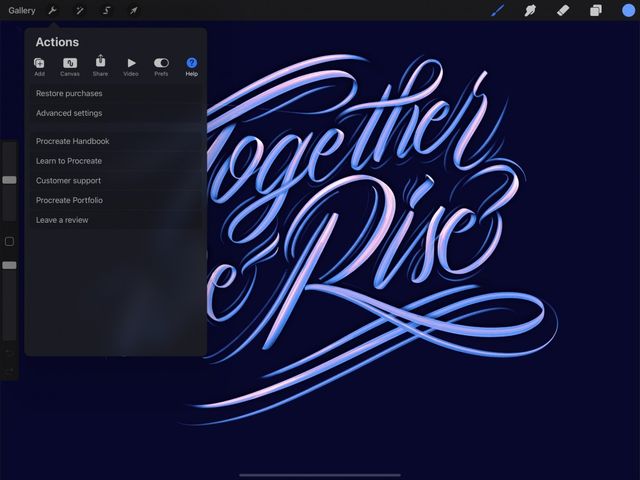
Task: Open the Adjustments magic wand
Action: 80,10
